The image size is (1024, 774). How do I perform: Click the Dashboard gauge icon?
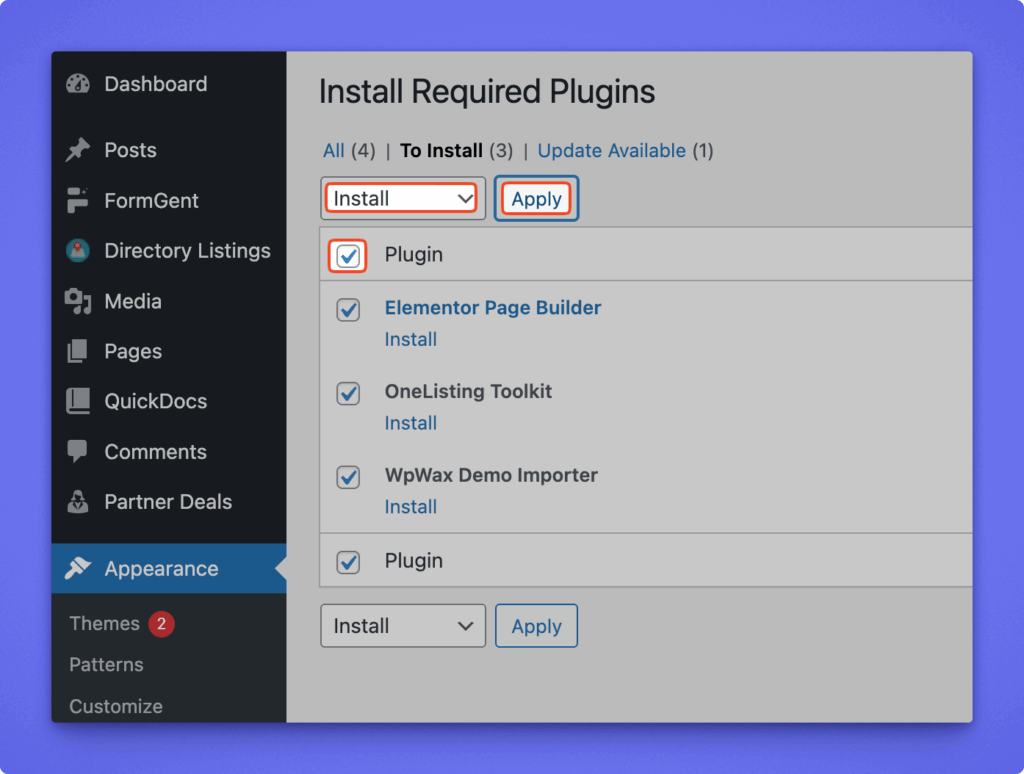click(x=78, y=84)
